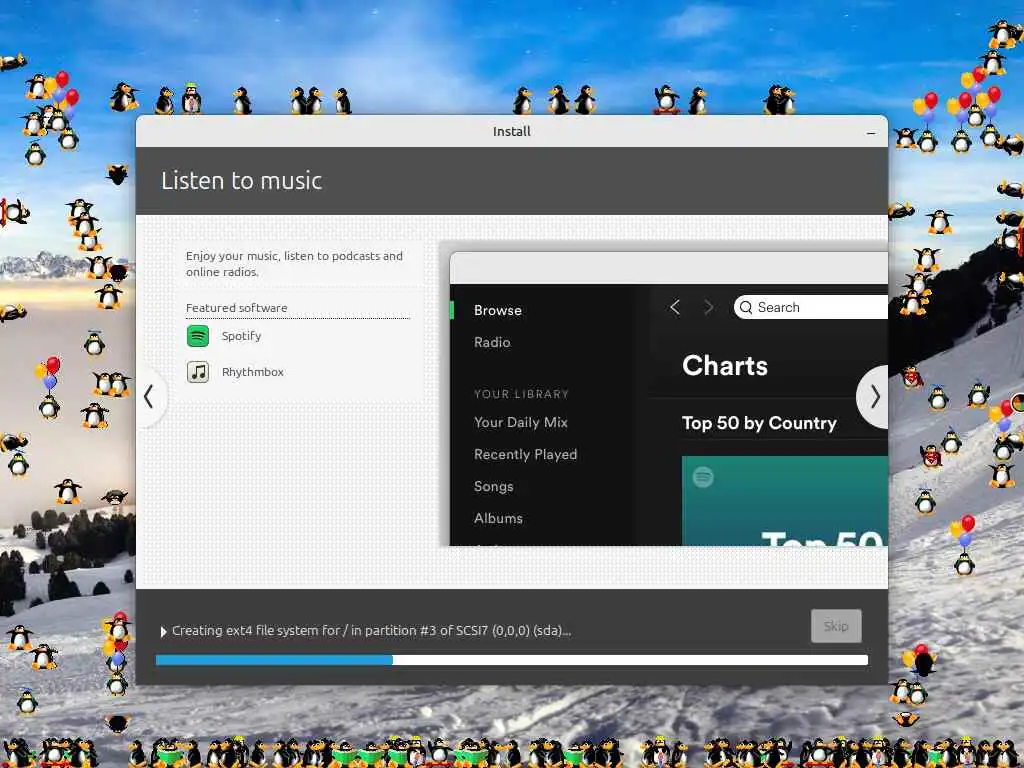
Task: Minimize the Install window
Action: pyautogui.click(x=871, y=133)
